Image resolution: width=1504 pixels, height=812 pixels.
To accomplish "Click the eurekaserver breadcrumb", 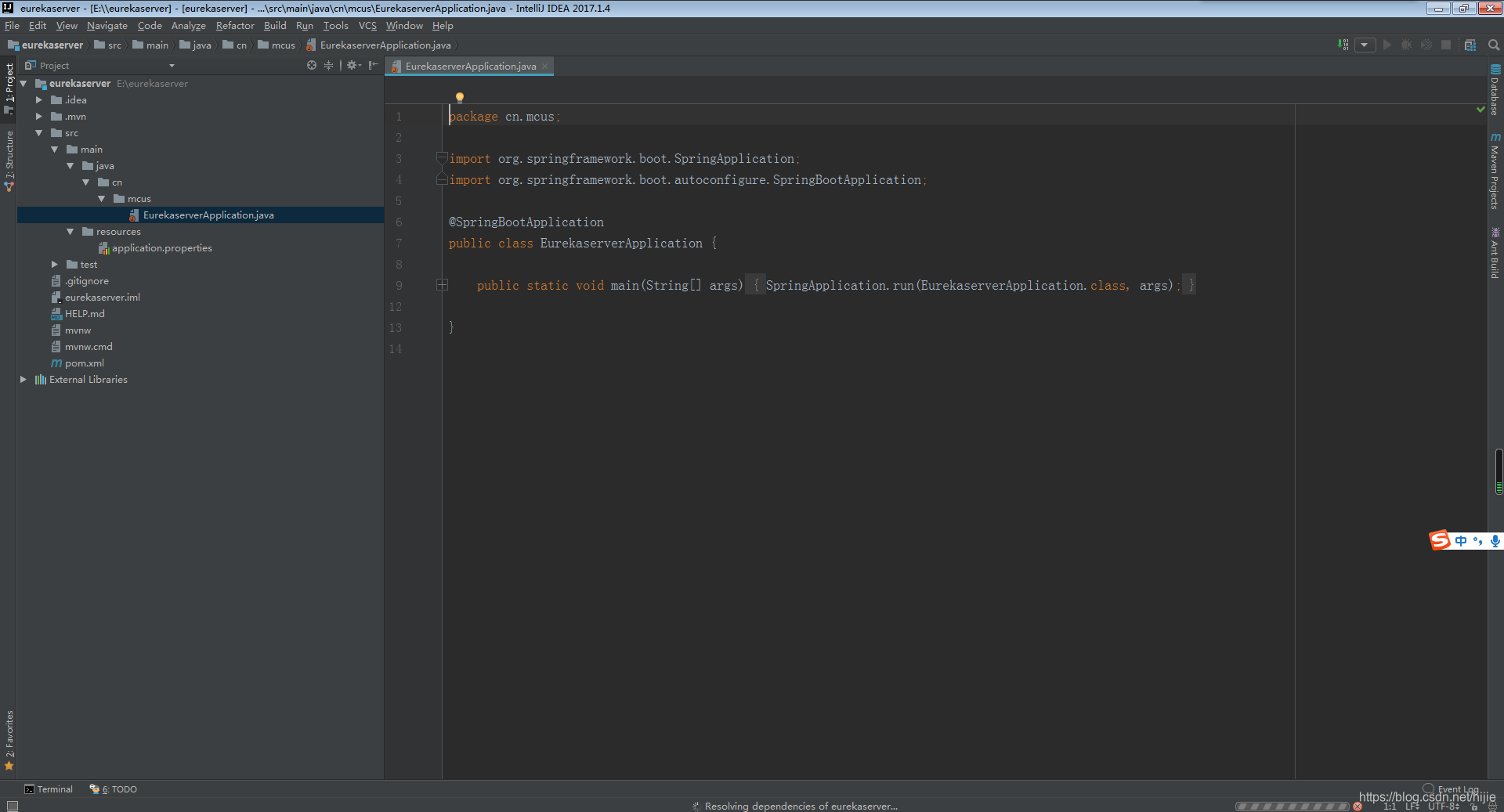I will [45, 45].
